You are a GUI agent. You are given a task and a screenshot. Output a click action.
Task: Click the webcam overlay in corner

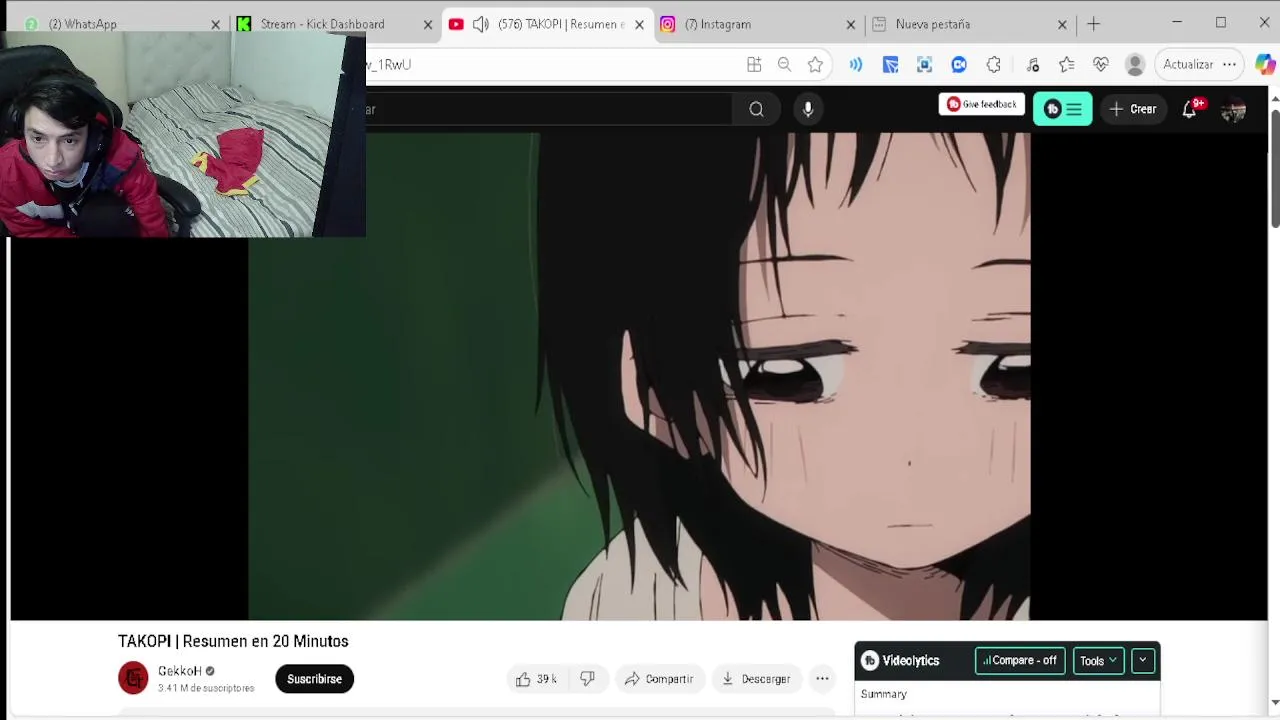tap(183, 134)
